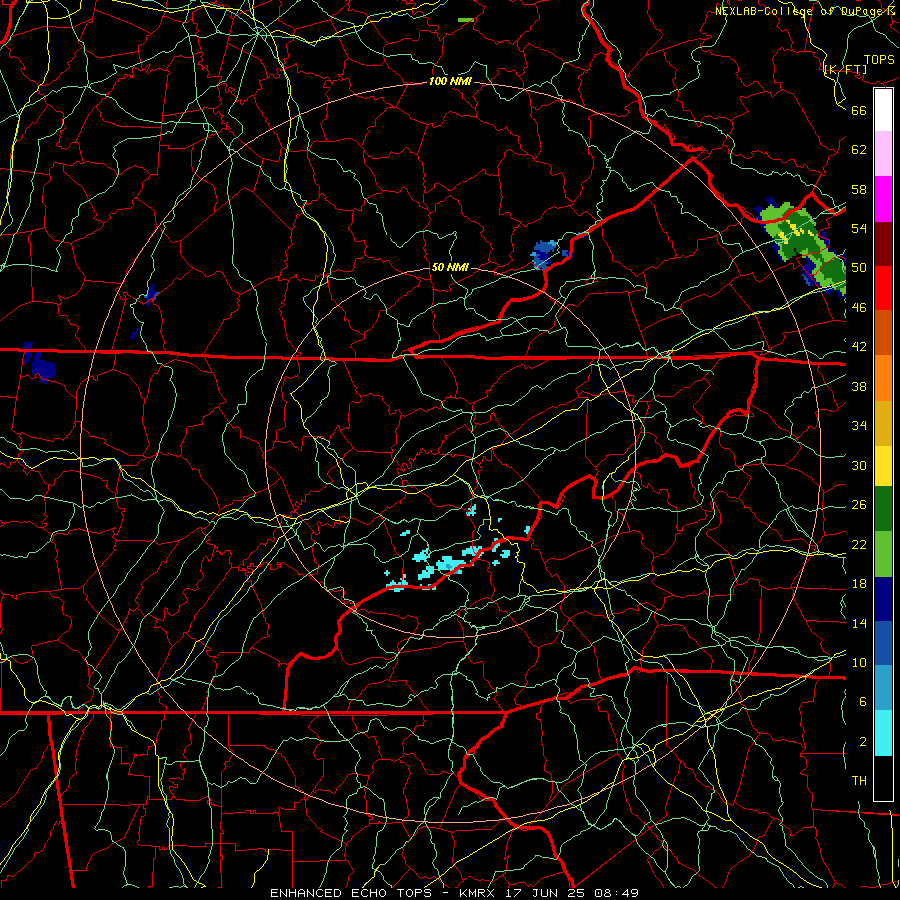Click the 62 legend value
Image resolution: width=900 pixels, height=900 pixels.
pyautogui.click(x=859, y=149)
